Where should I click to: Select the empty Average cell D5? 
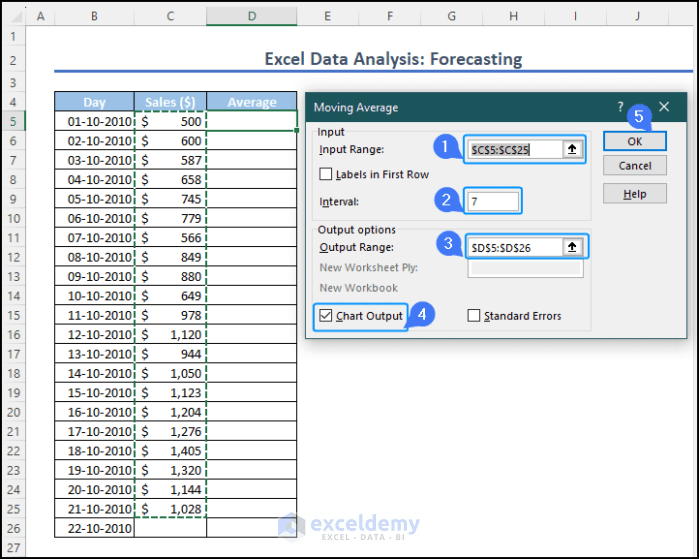click(252, 121)
